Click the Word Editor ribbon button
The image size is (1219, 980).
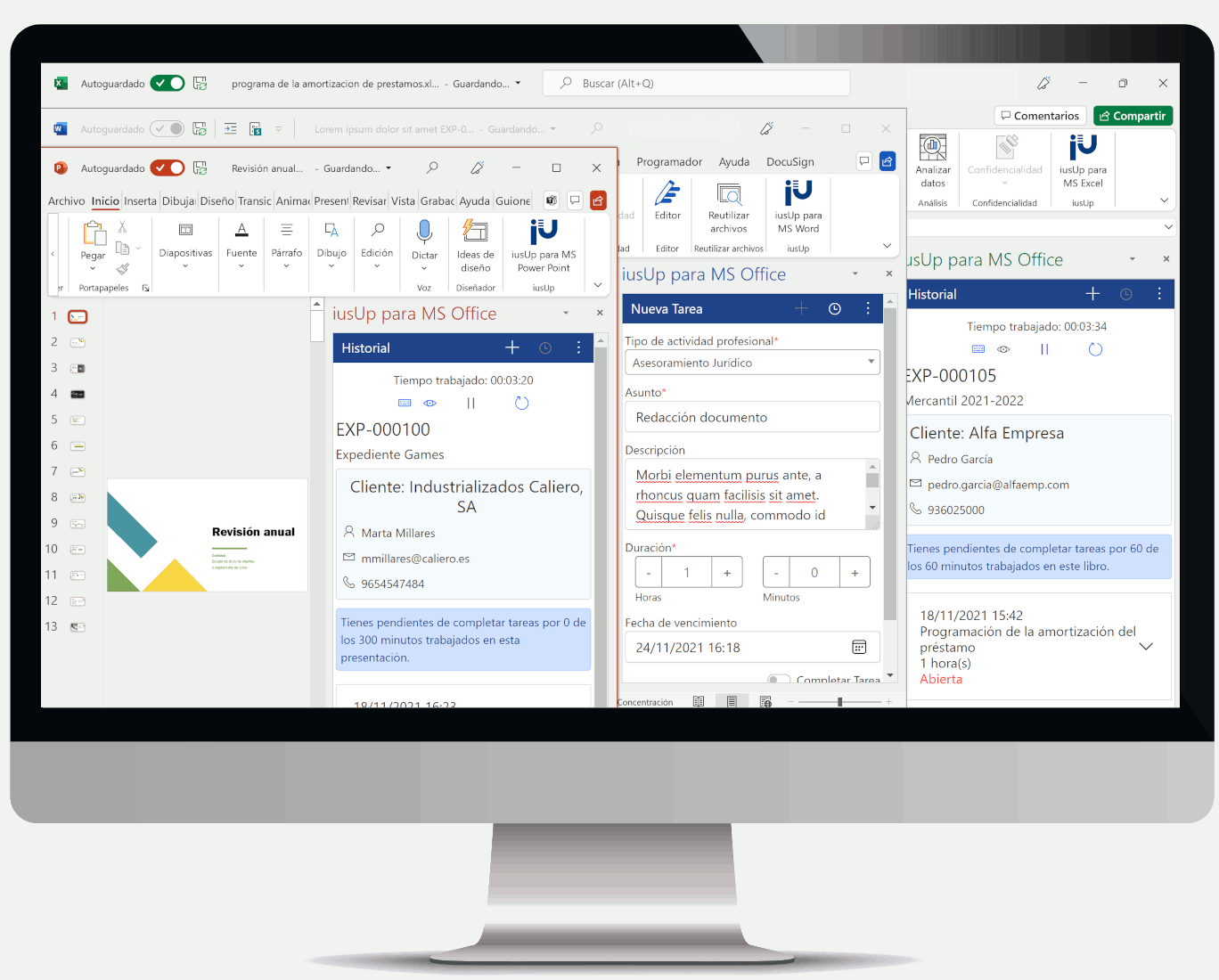(667, 200)
